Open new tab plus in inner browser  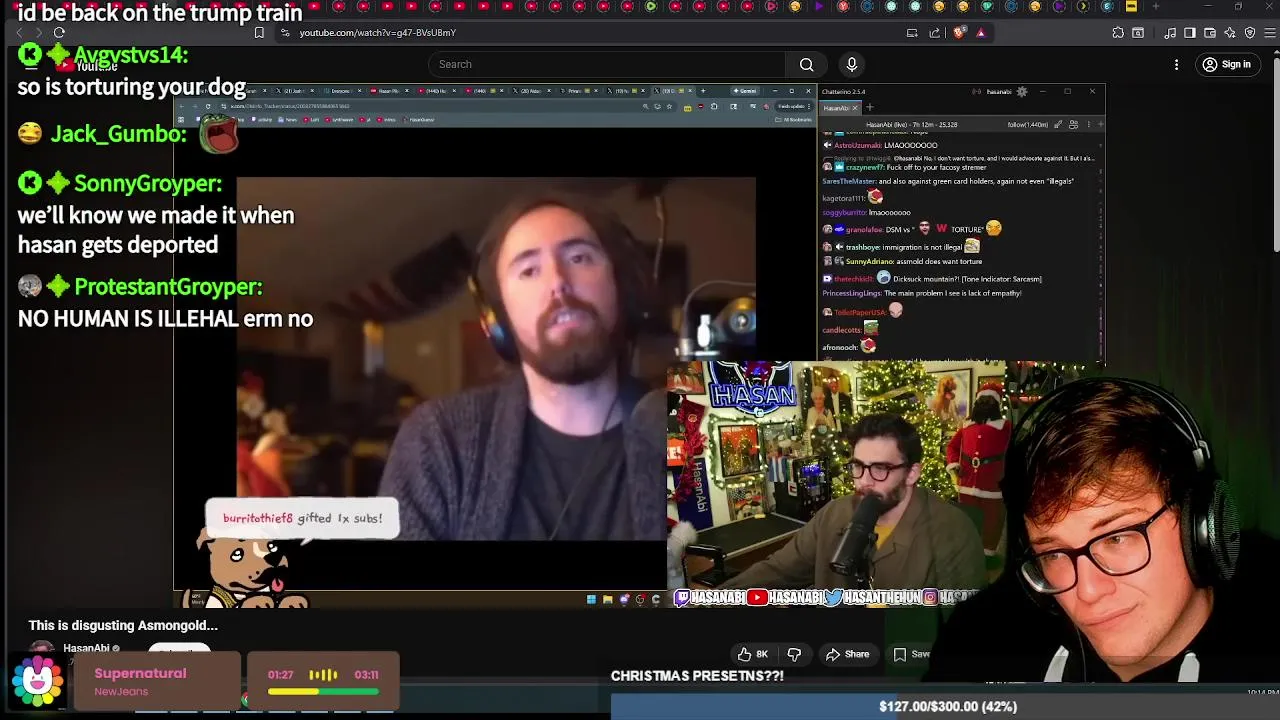[x=703, y=91]
